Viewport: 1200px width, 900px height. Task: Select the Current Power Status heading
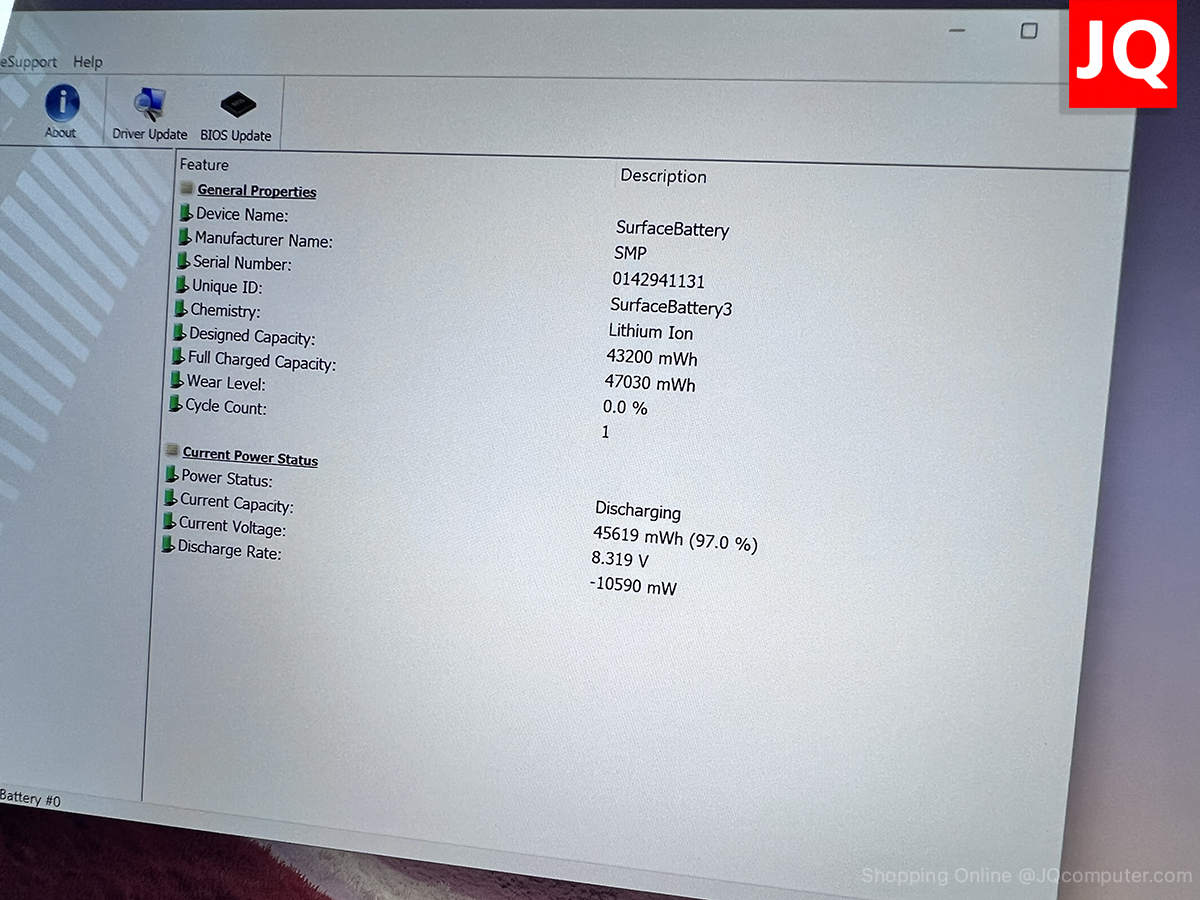tap(250, 457)
